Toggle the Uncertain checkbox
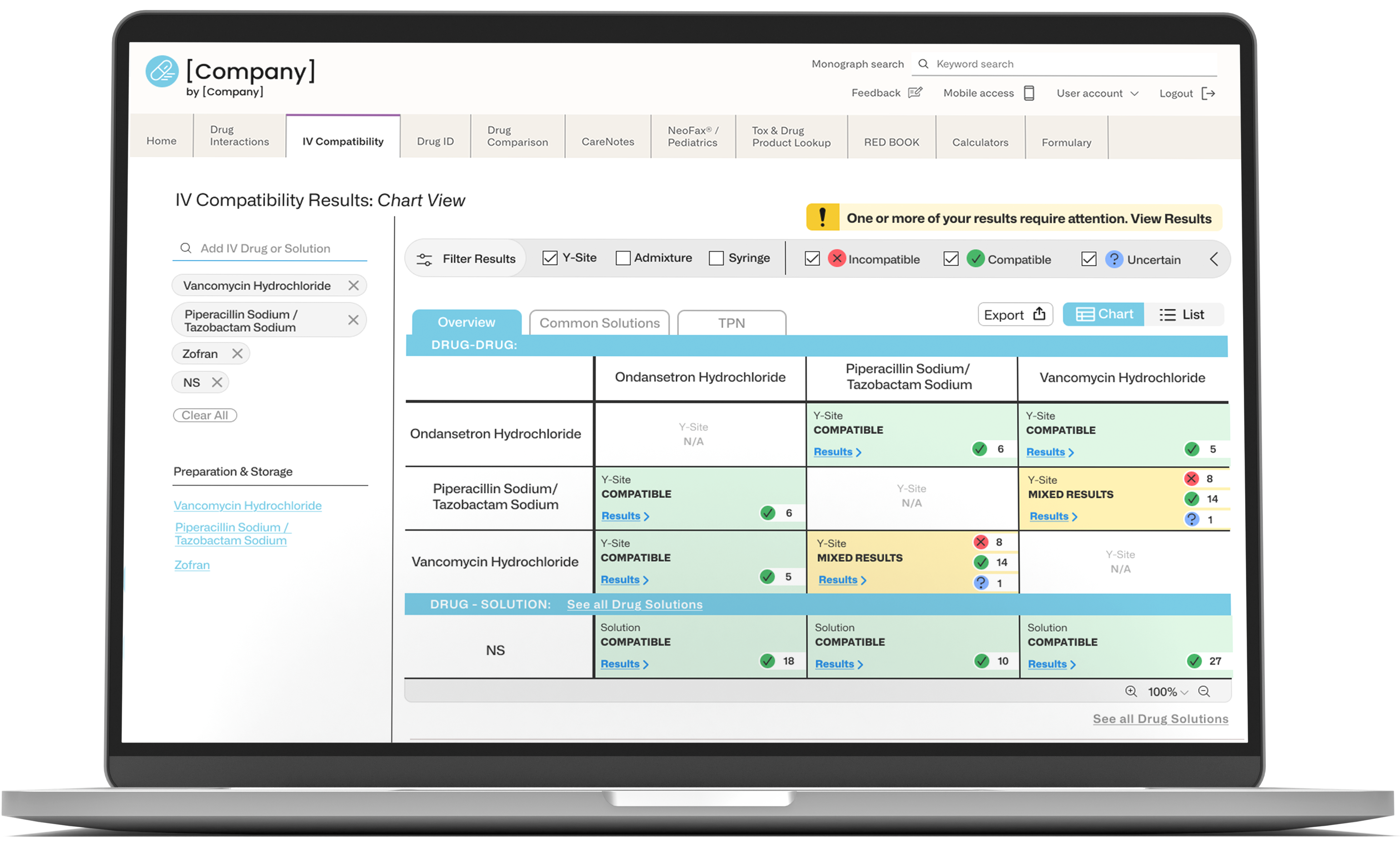Image resolution: width=1400 pixels, height=855 pixels. point(1089,259)
